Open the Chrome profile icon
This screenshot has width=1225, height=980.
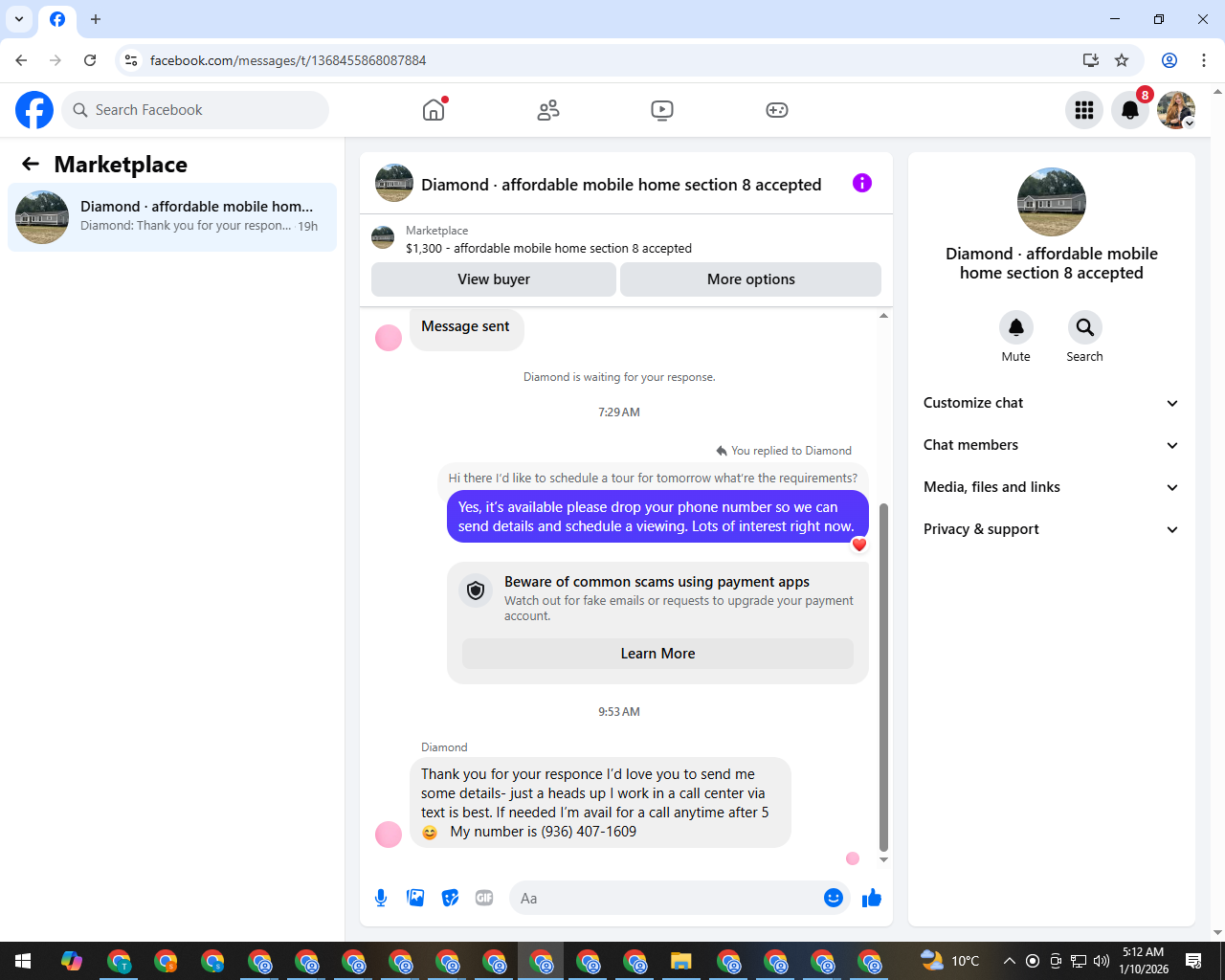(x=1169, y=60)
